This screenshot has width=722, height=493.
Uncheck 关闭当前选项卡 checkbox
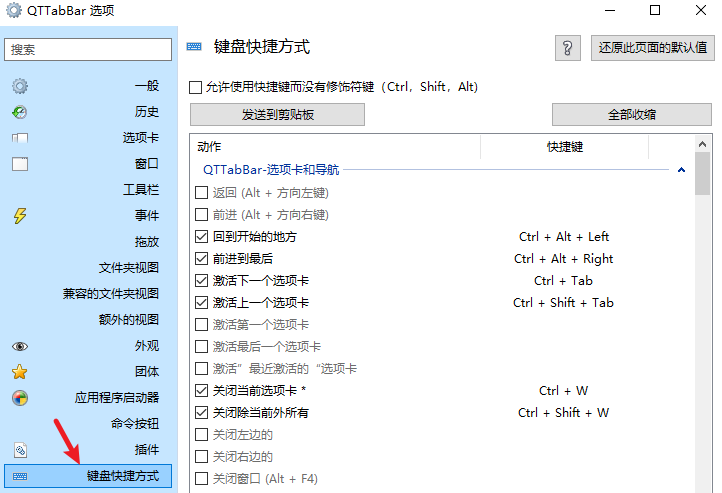coord(201,390)
